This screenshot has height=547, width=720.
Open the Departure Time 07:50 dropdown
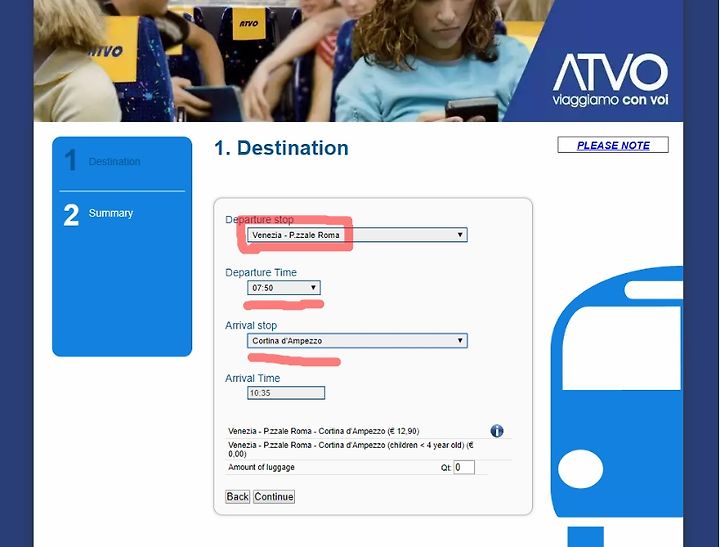284,288
